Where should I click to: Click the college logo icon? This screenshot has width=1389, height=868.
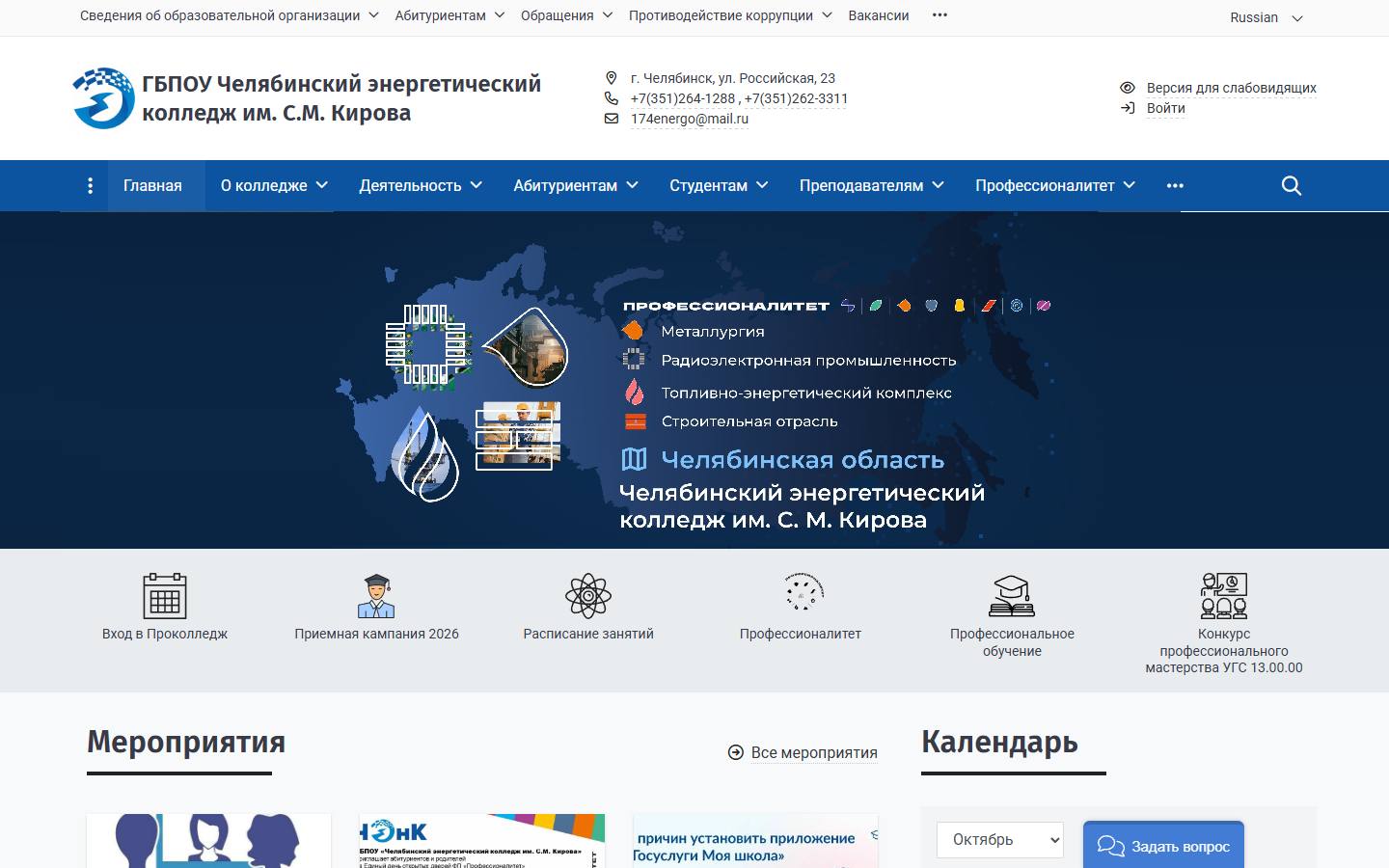(x=104, y=98)
